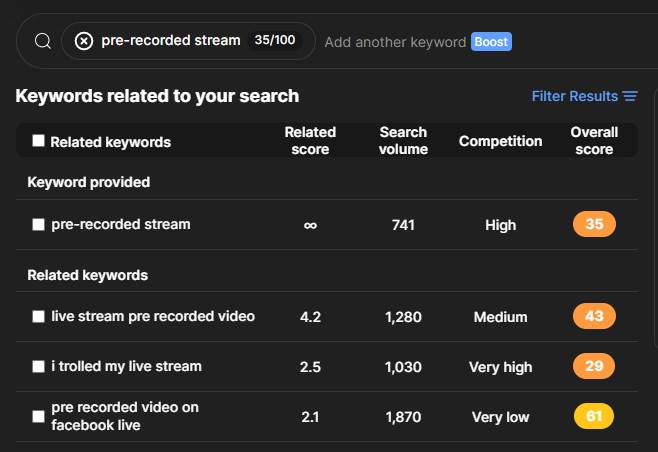
Task: Sort by Competition column header
Action: 500,141
